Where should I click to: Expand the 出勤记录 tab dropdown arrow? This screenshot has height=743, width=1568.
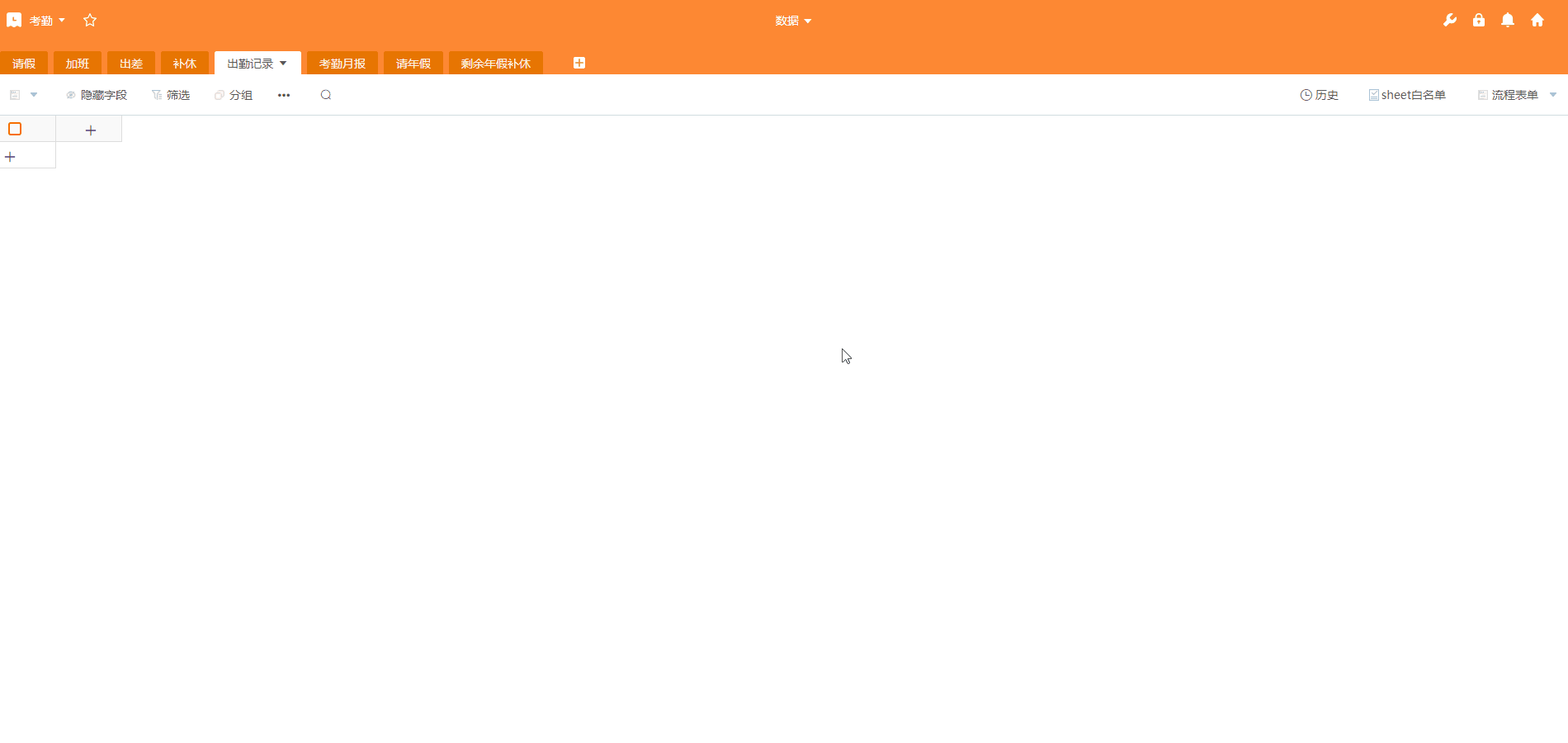coord(283,64)
